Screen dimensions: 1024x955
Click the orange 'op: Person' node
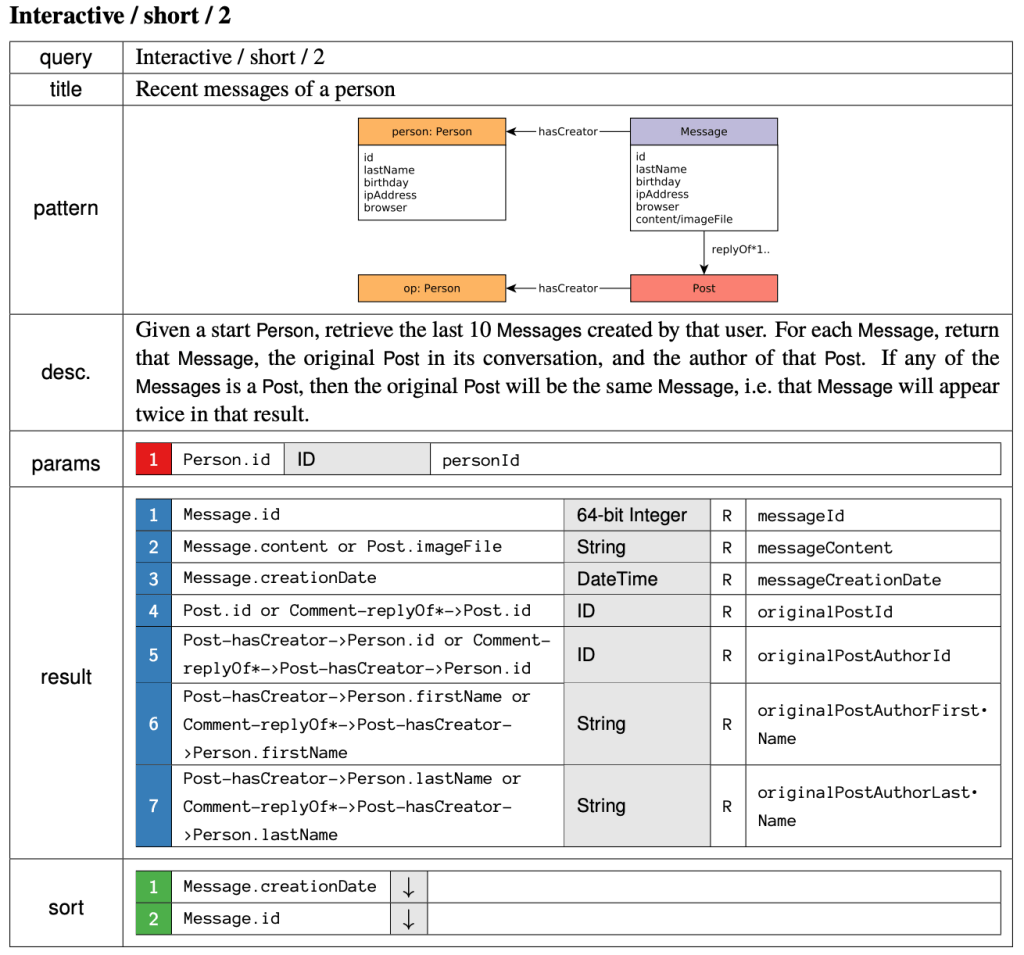[432, 288]
